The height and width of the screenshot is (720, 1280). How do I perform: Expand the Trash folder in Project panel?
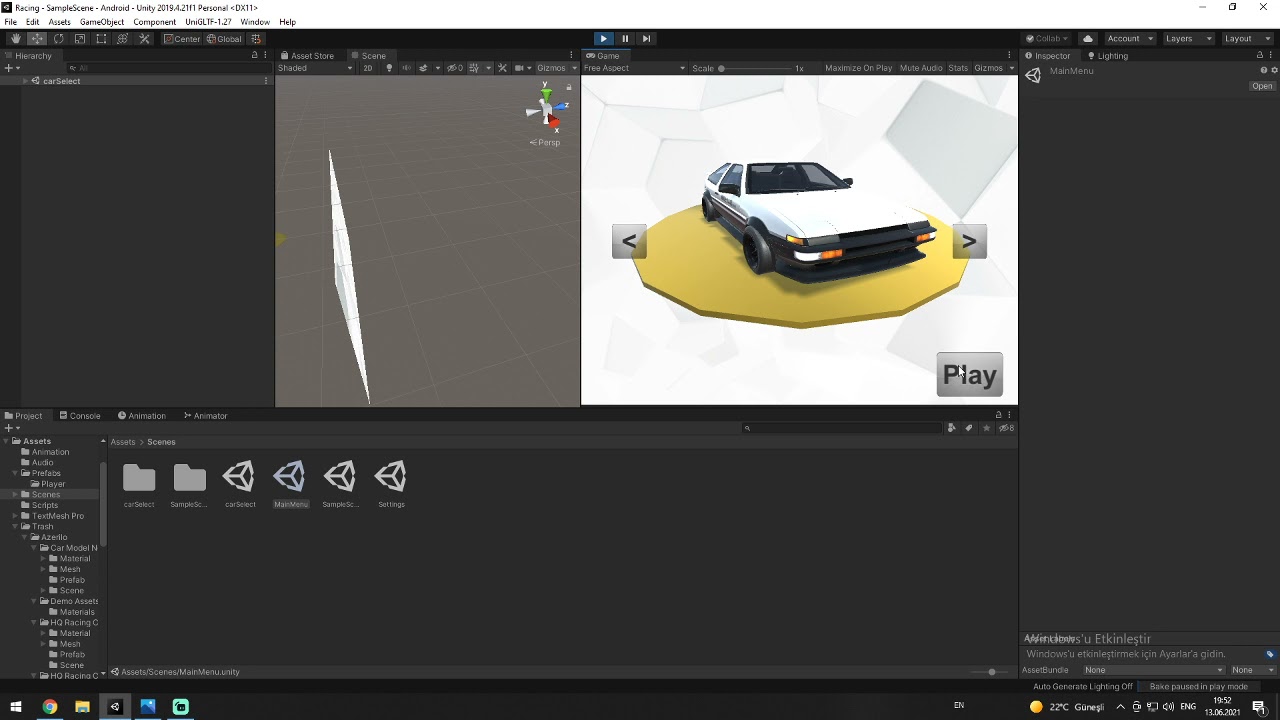coord(14,526)
